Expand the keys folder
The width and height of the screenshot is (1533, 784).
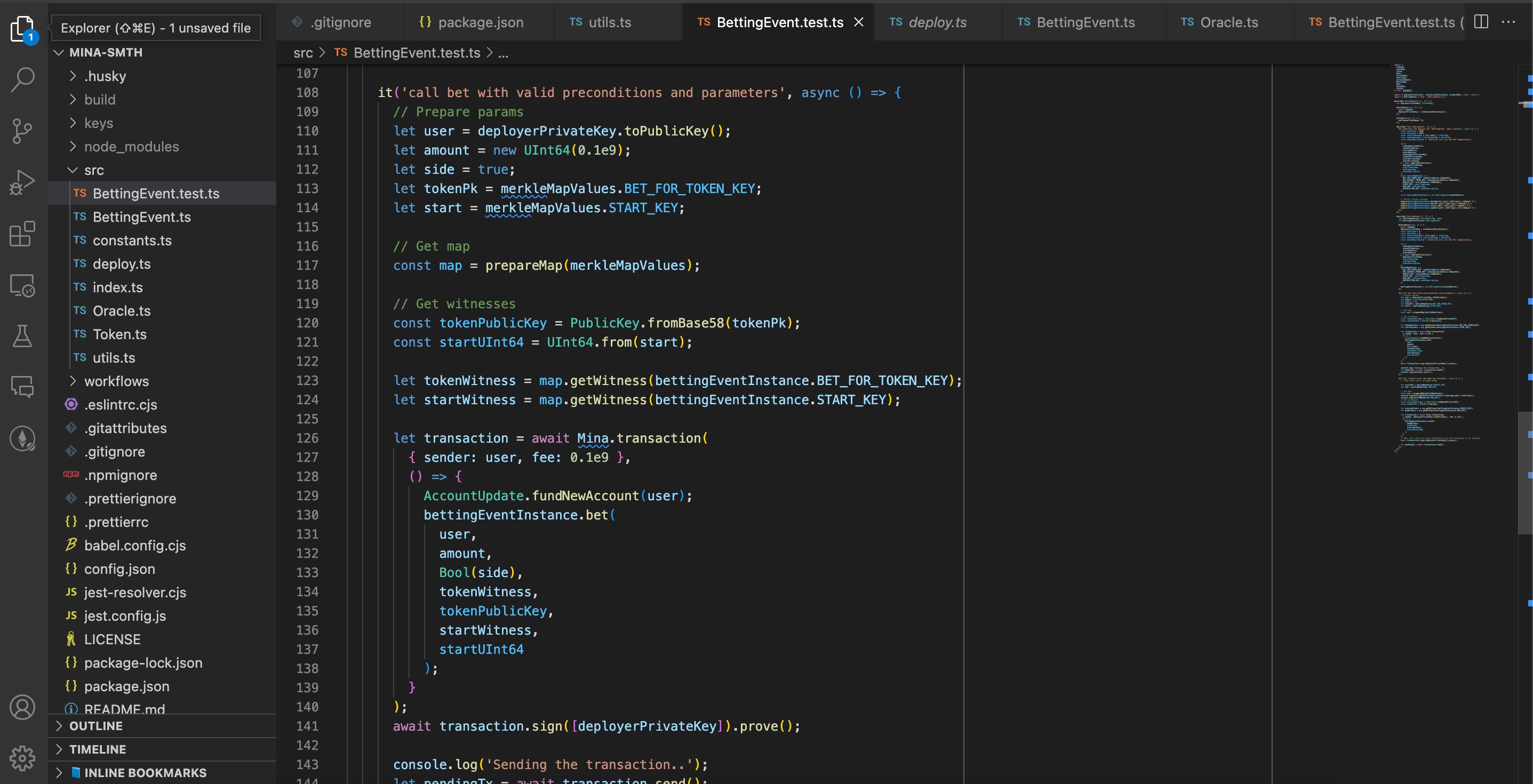(x=162, y=123)
